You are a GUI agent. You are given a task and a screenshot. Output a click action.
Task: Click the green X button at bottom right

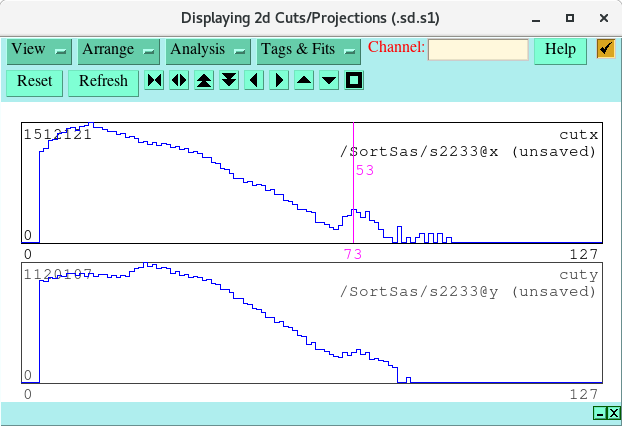coord(614,413)
